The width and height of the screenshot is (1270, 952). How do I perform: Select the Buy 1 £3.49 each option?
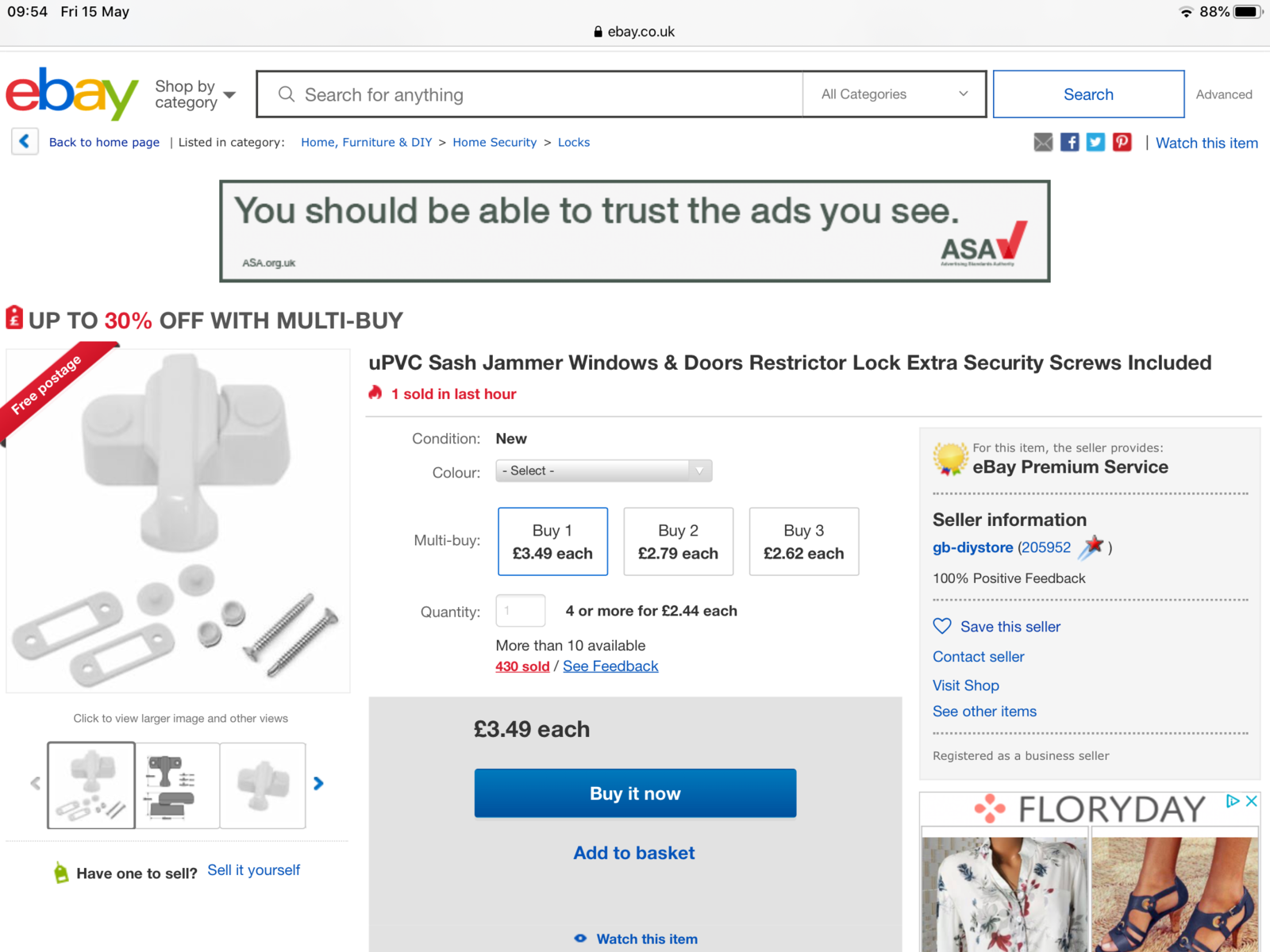tap(552, 541)
